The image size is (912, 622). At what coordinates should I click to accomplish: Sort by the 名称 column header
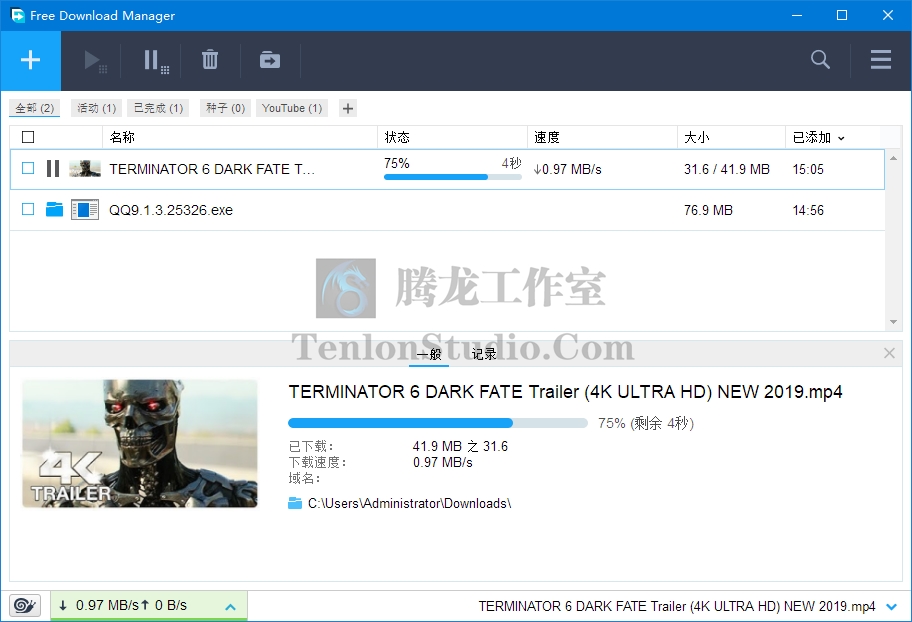click(x=240, y=137)
